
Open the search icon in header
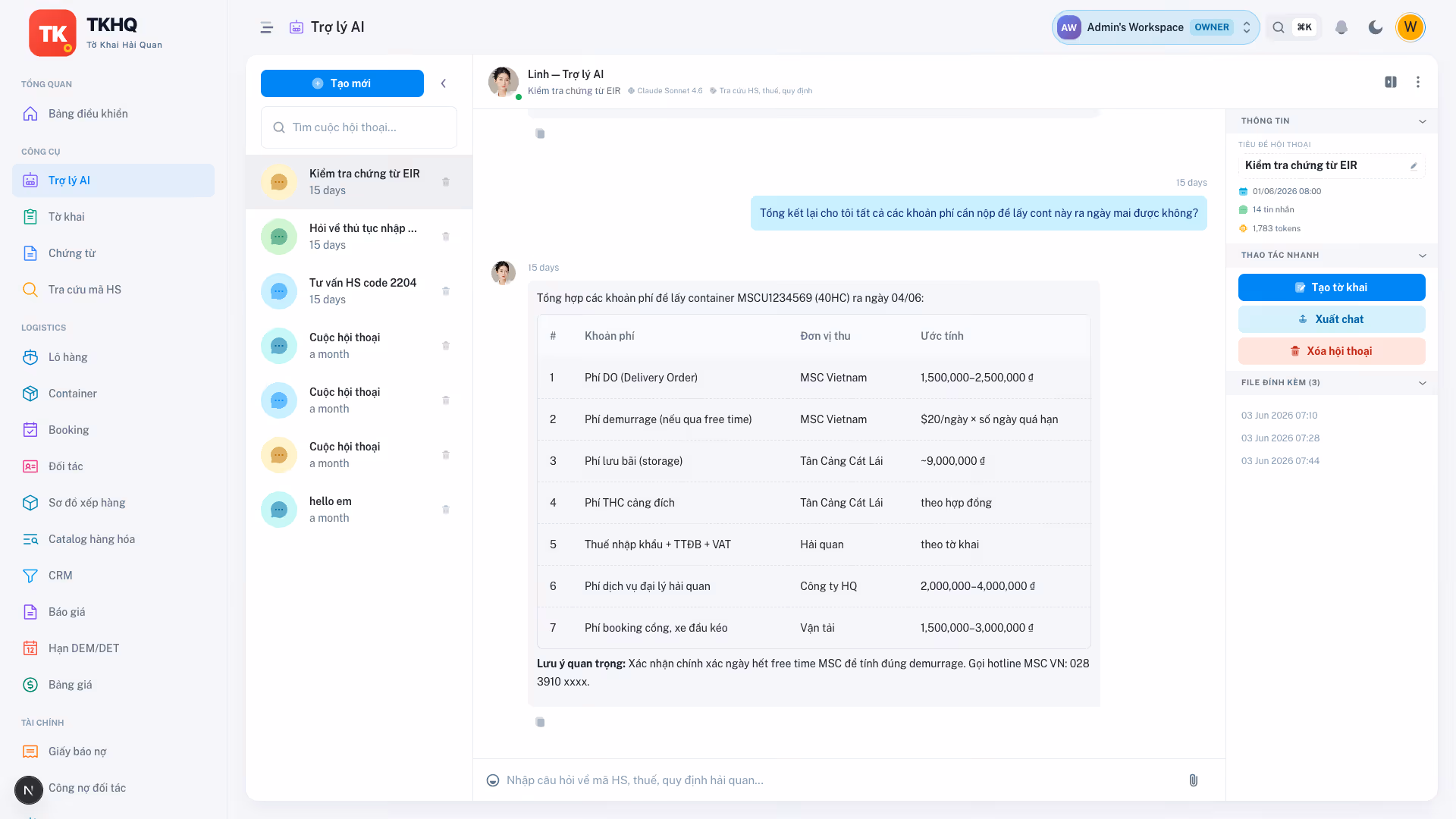pyautogui.click(x=1279, y=27)
